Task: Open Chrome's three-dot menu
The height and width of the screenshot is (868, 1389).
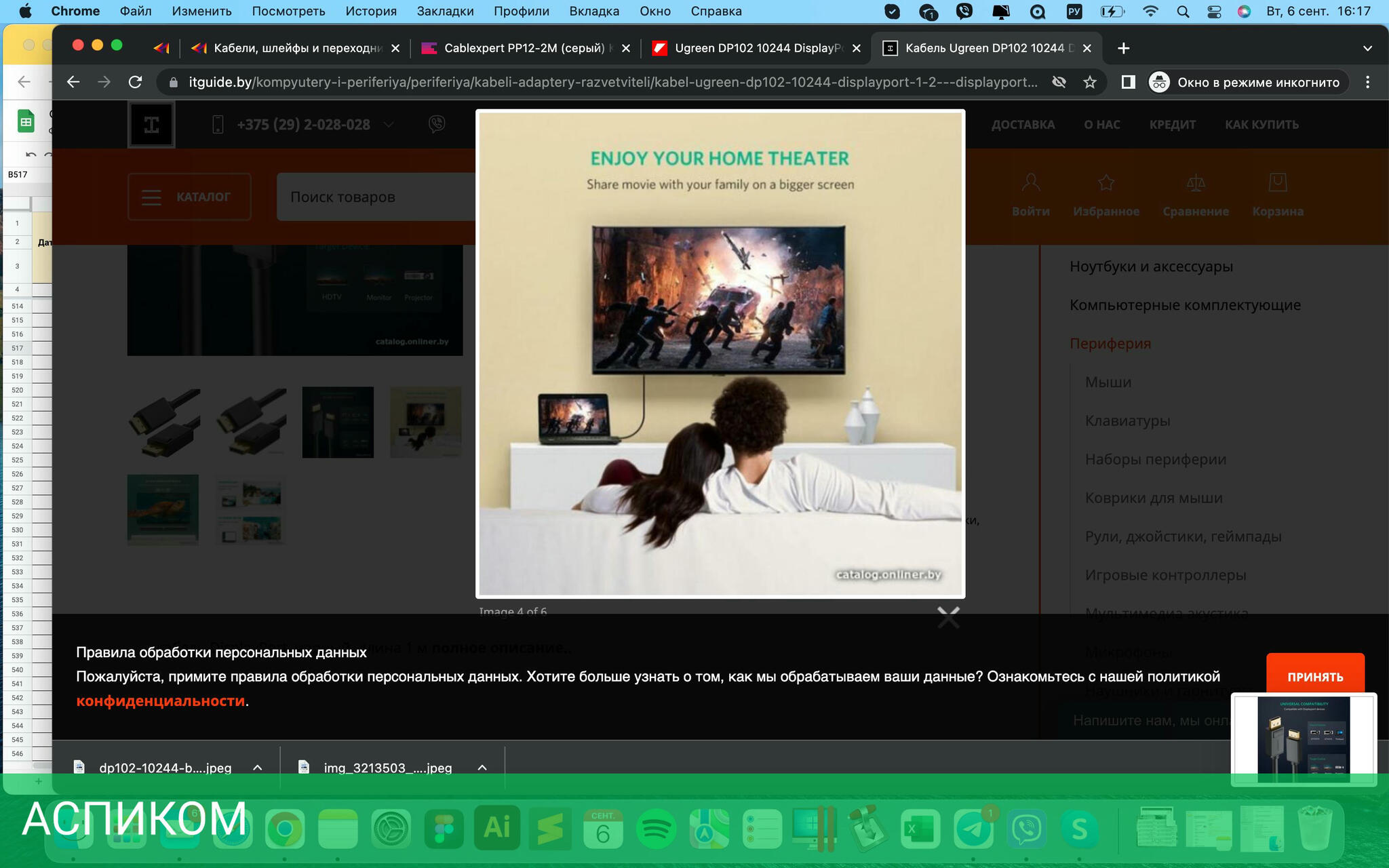Action: coord(1367,82)
